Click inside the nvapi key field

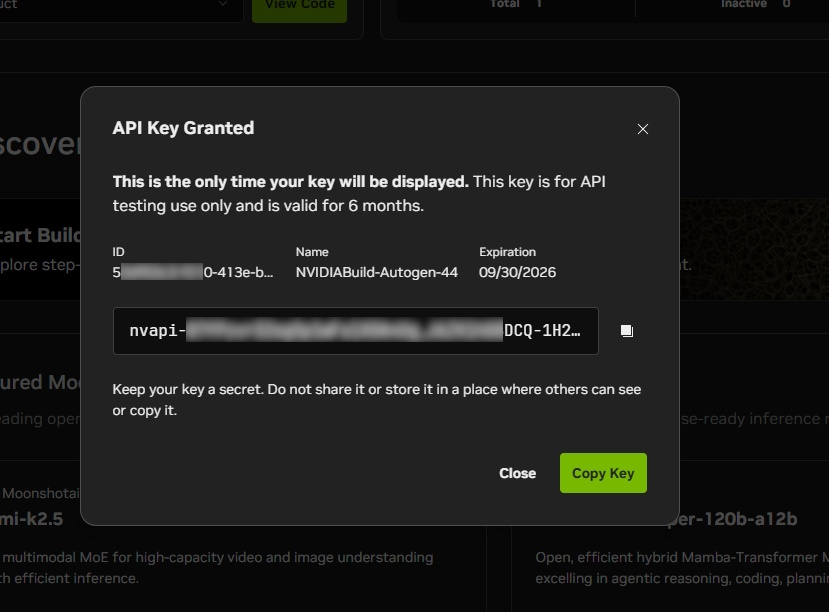356,331
